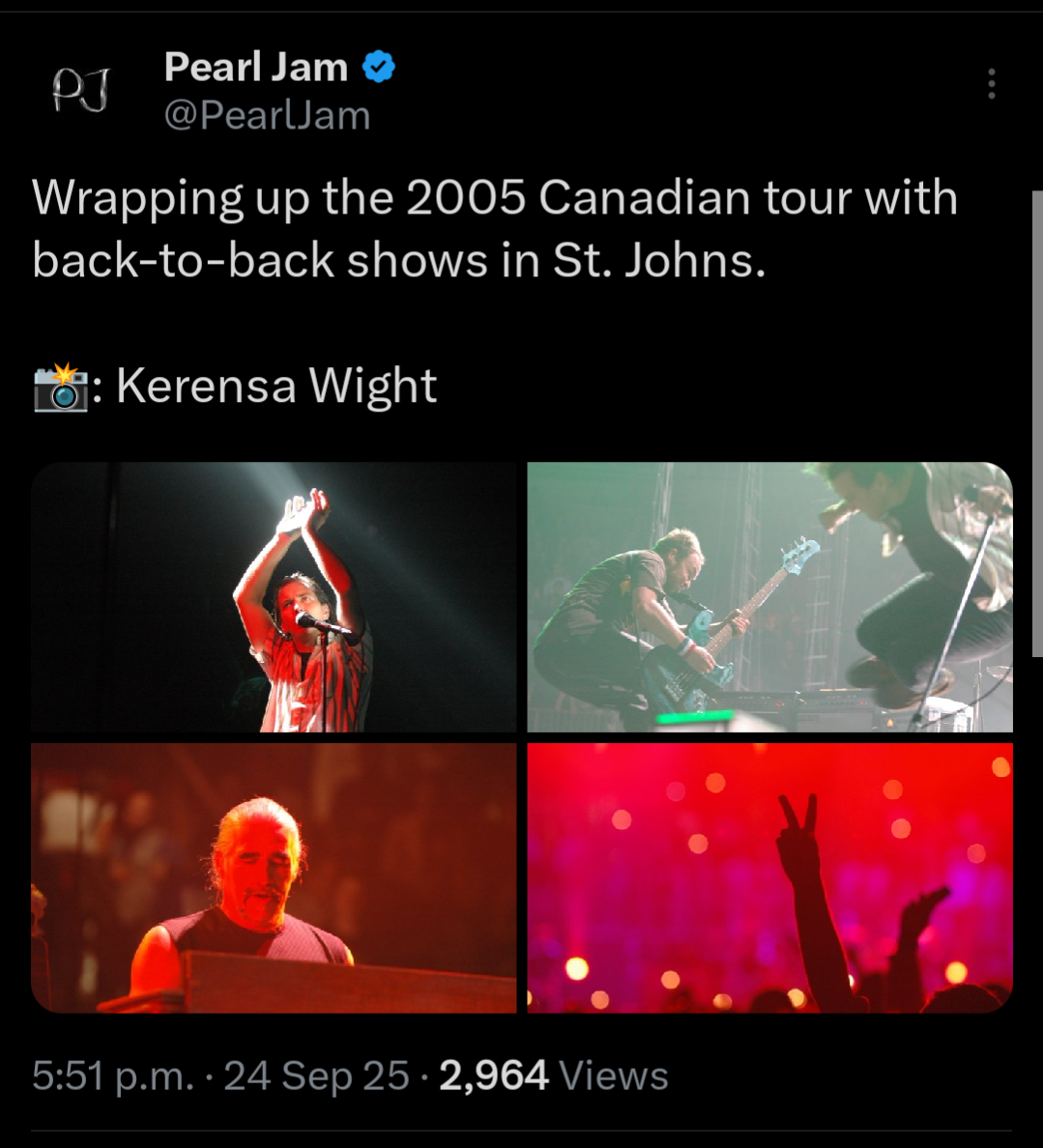Click the blue verified badge icon

click(x=379, y=67)
